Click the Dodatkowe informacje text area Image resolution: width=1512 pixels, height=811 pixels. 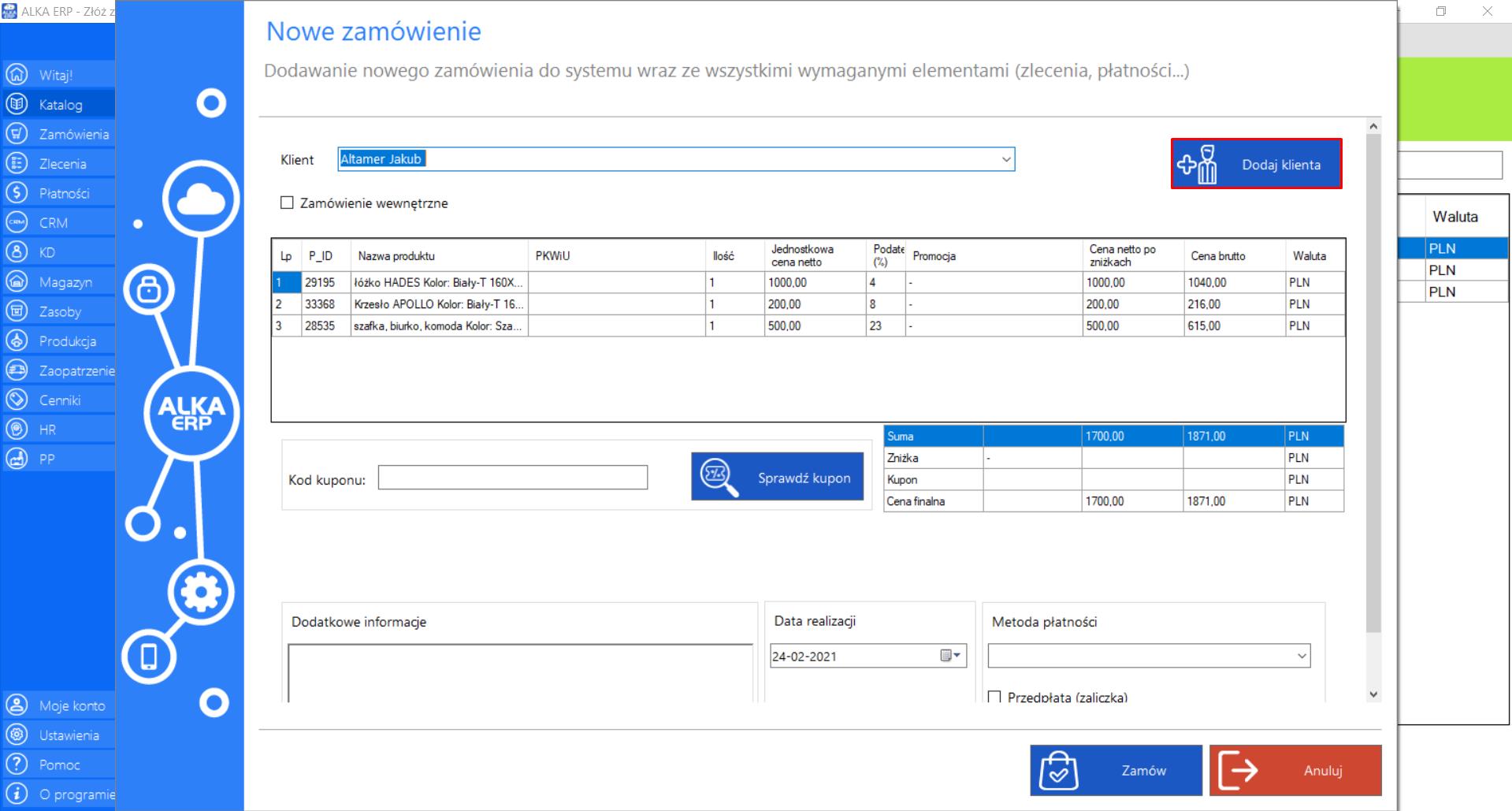pos(520,673)
